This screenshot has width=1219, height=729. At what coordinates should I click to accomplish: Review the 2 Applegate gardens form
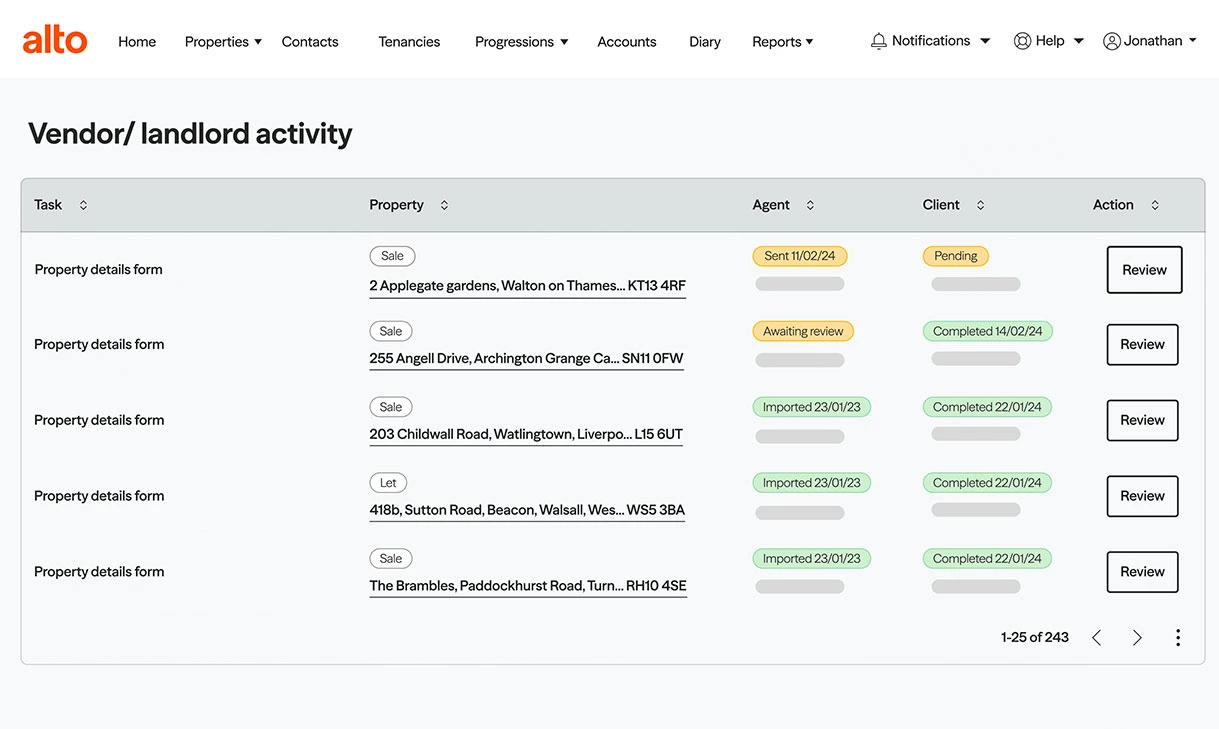point(1144,270)
